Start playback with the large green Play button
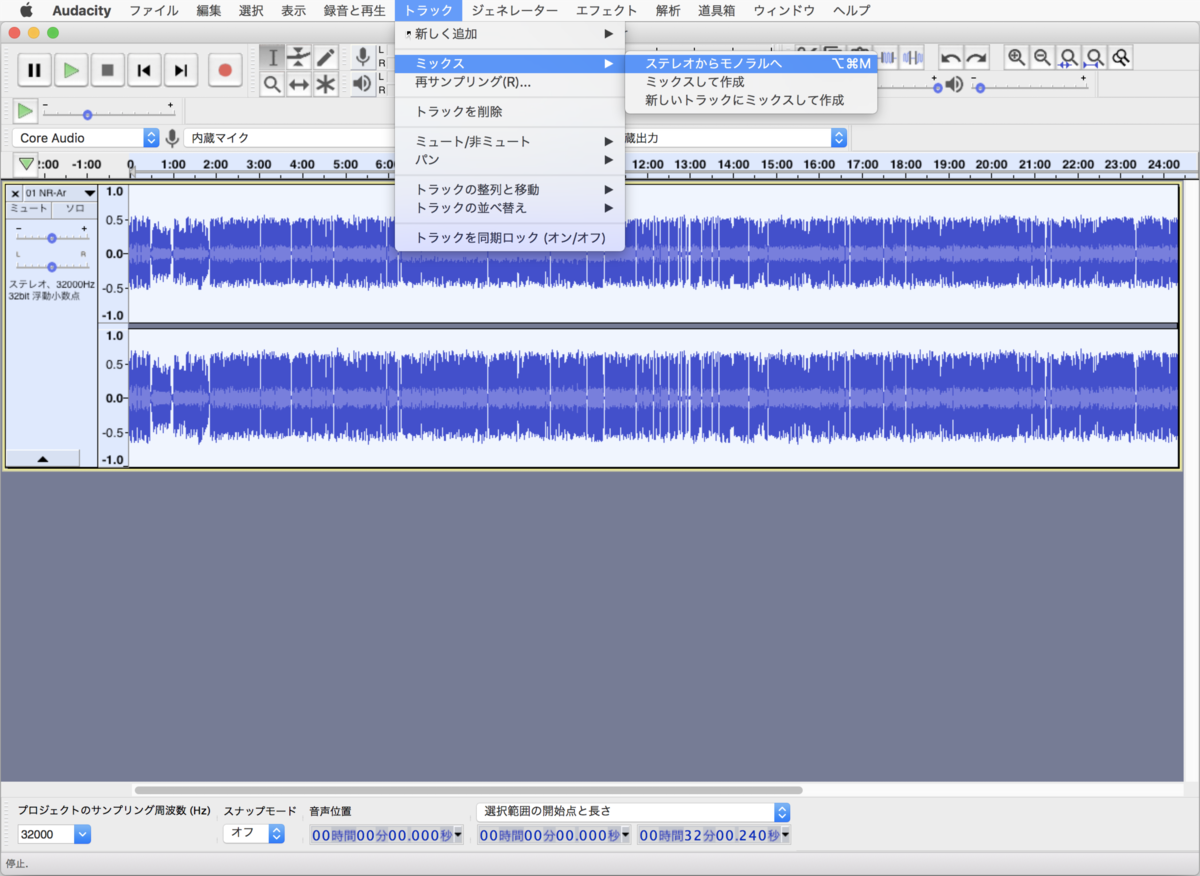The height and width of the screenshot is (876, 1200). pos(71,70)
